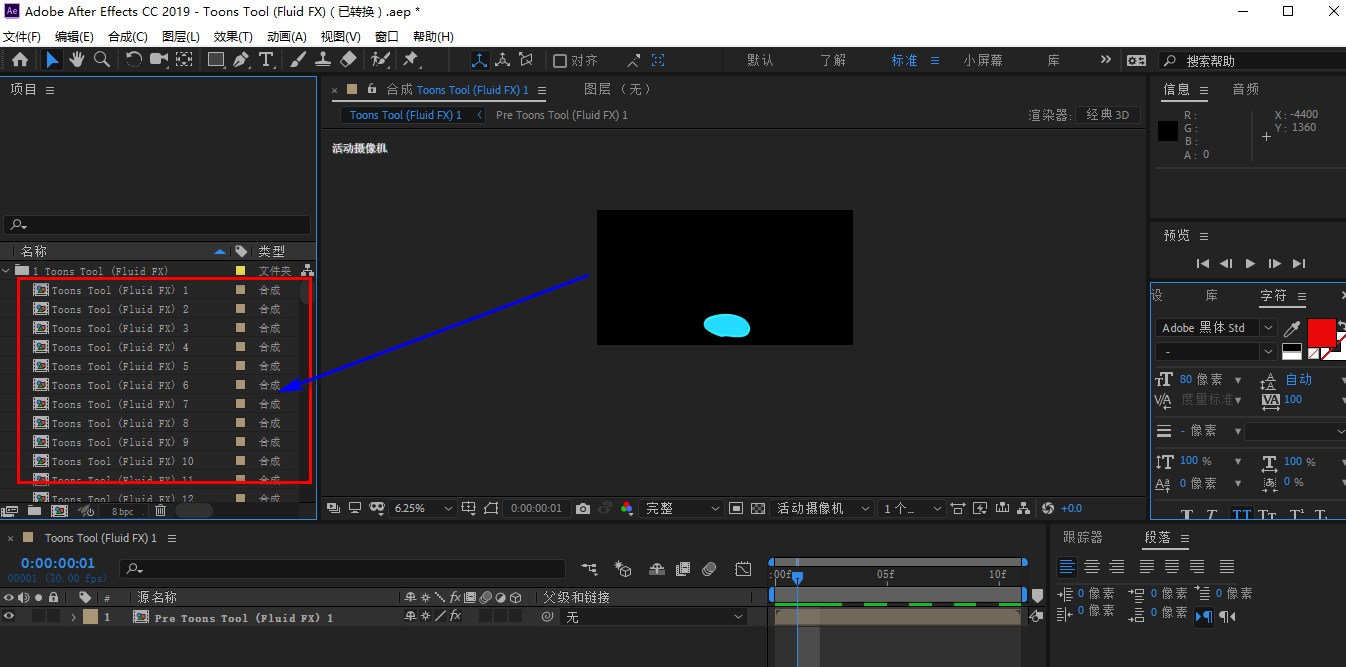Toggle eye visibility for Pre Toons Tool layer
The width and height of the screenshot is (1346, 667).
pos(9,617)
